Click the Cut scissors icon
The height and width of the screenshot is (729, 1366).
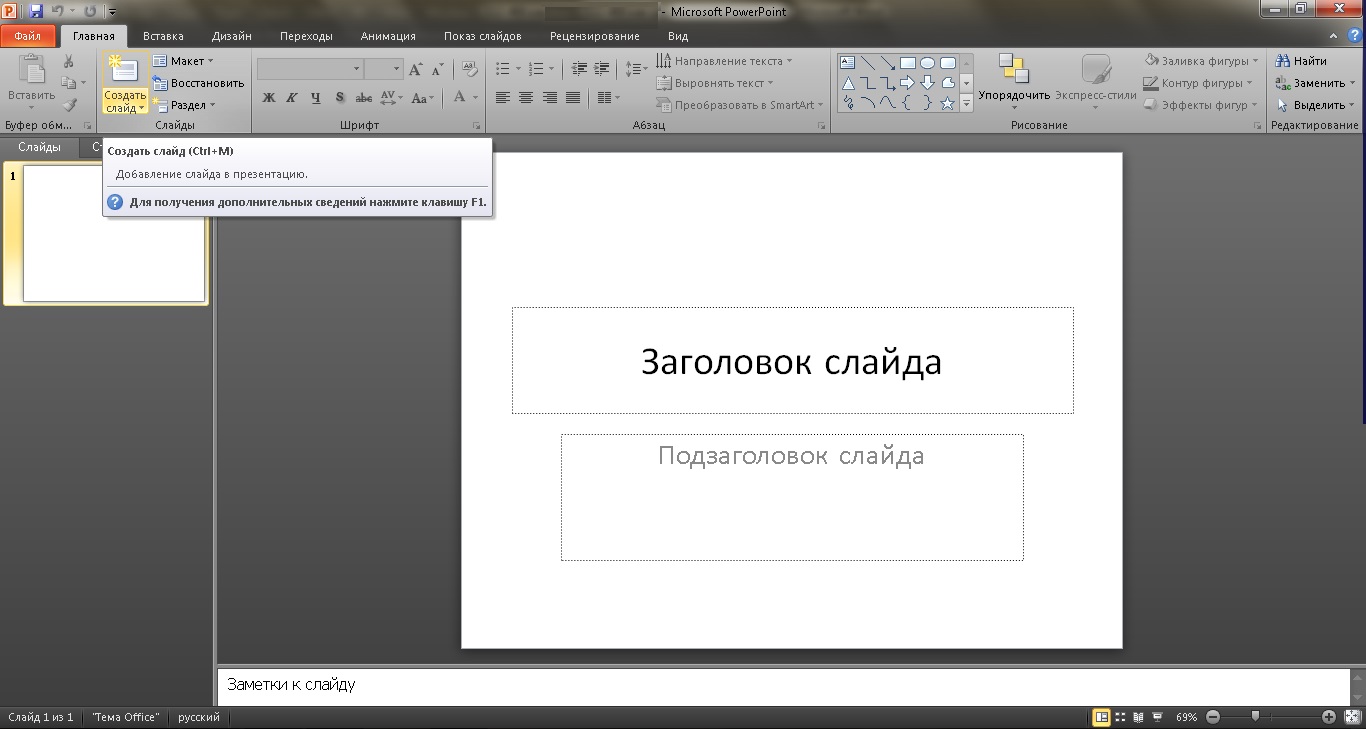click(x=69, y=62)
